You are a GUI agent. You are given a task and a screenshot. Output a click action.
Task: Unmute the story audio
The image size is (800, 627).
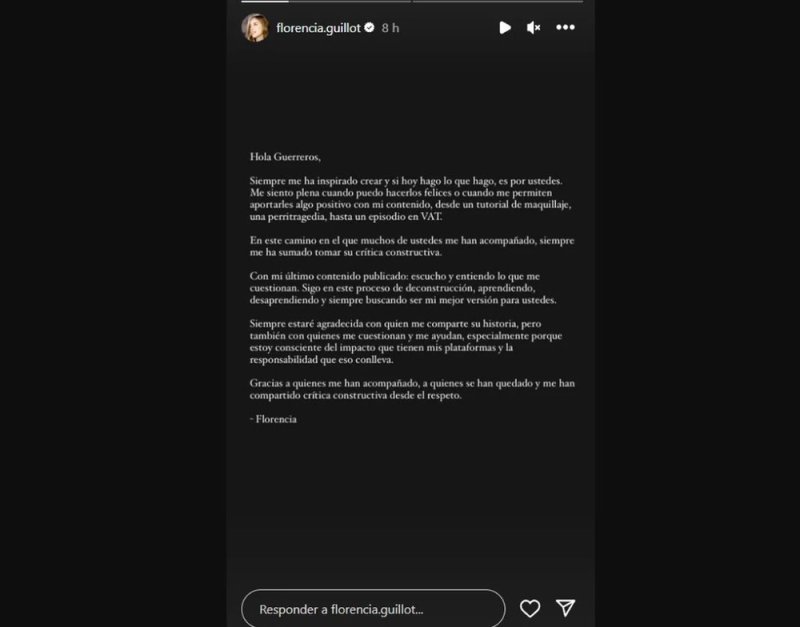tap(534, 28)
